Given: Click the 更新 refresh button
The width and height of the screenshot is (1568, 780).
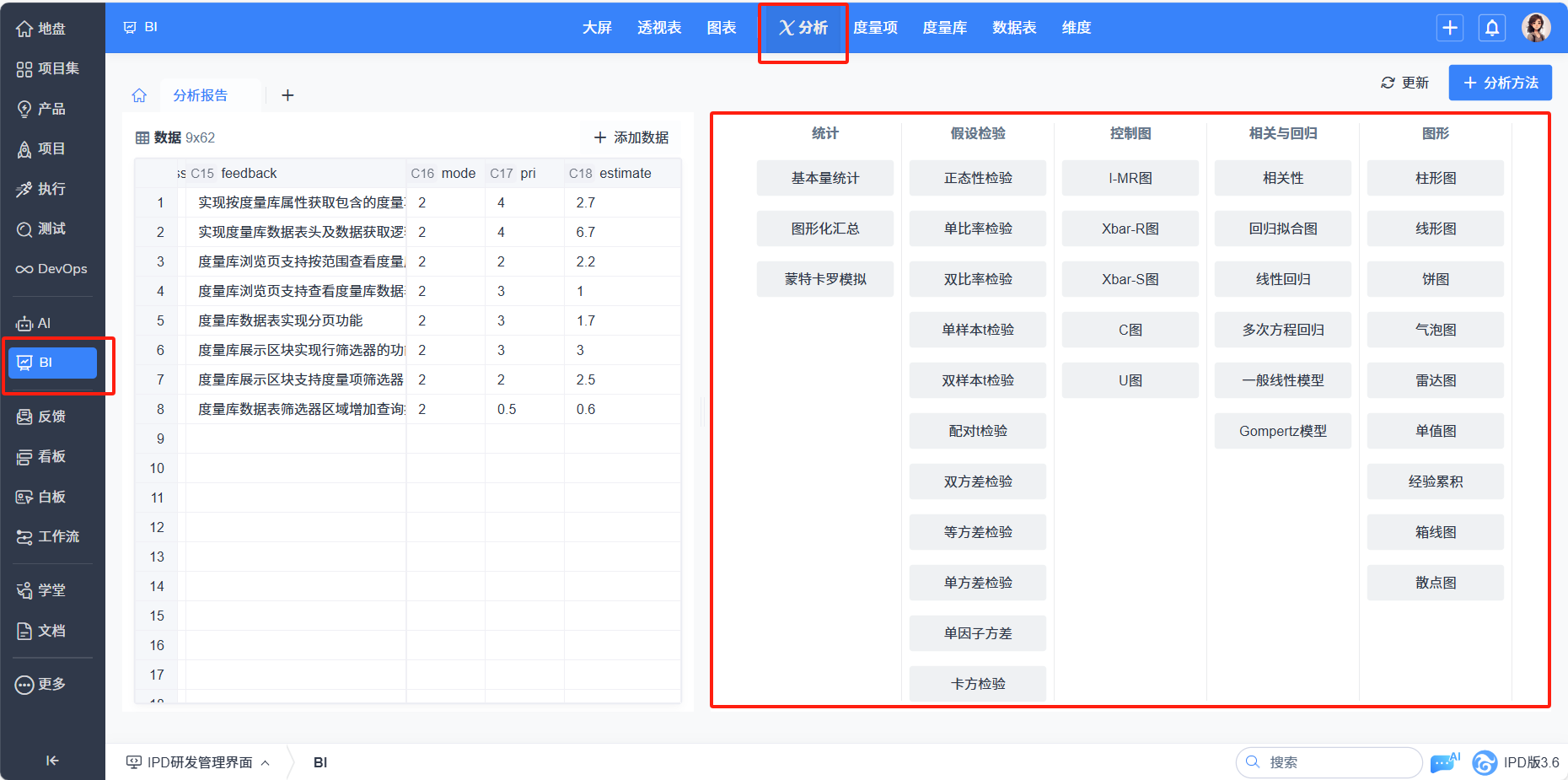Looking at the screenshot, I should [x=1404, y=83].
